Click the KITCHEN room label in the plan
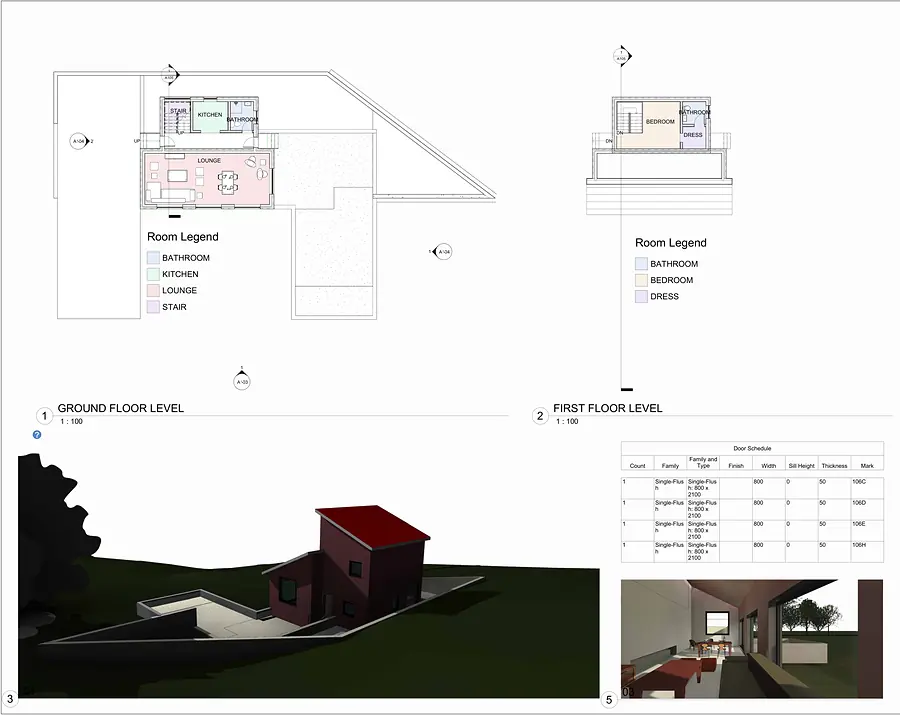This screenshot has width=900, height=715. pyautogui.click(x=210, y=115)
